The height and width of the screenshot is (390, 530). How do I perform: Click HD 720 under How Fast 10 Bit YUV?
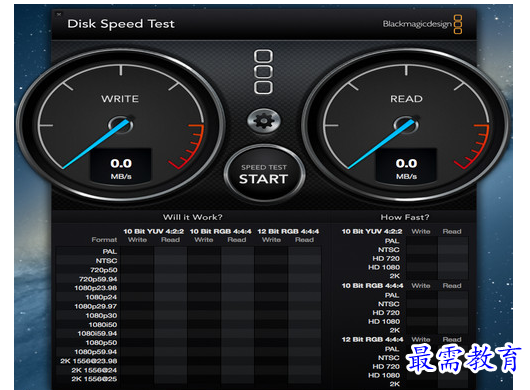click(386, 259)
